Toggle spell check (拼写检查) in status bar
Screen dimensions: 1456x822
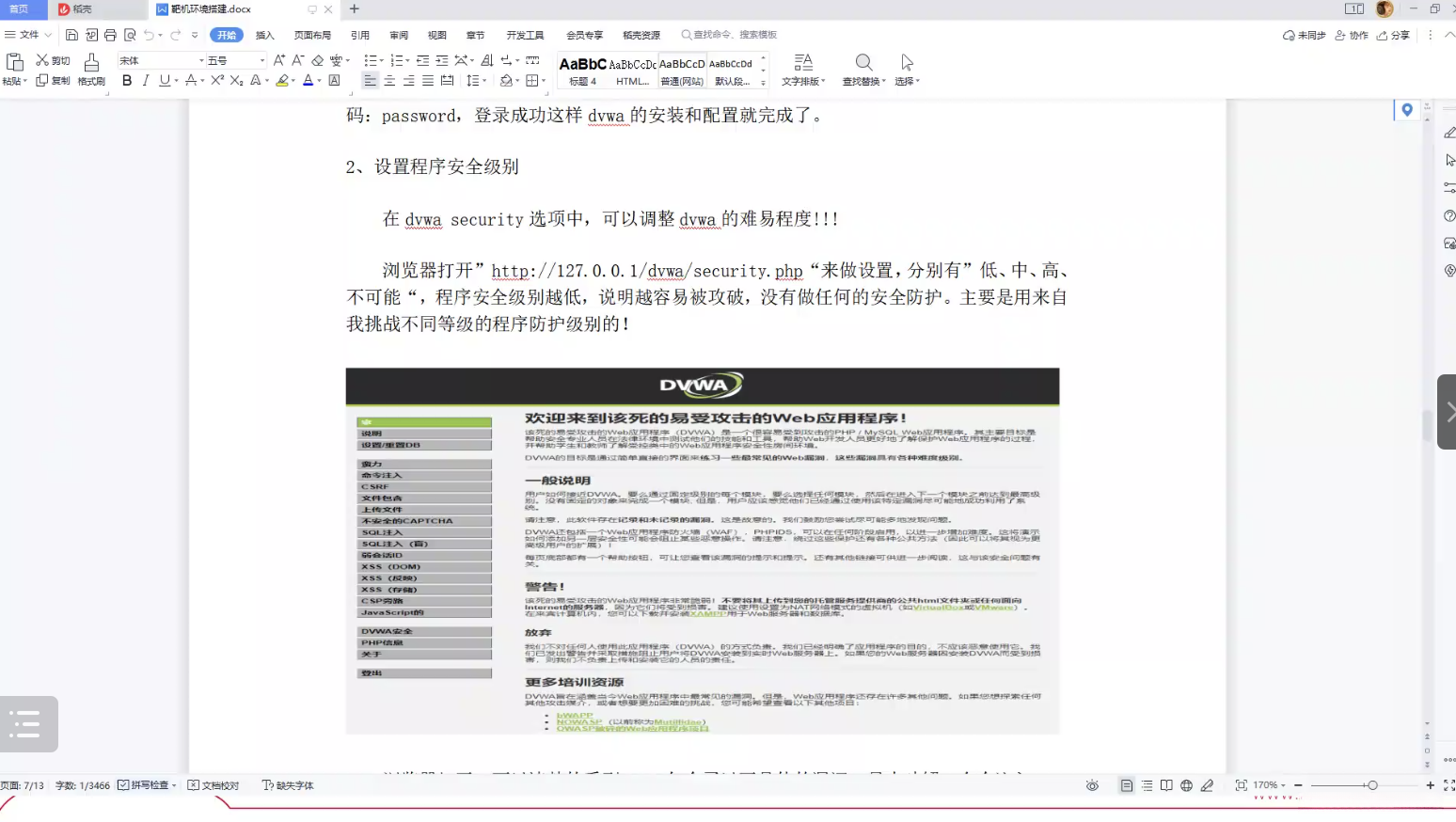(147, 785)
